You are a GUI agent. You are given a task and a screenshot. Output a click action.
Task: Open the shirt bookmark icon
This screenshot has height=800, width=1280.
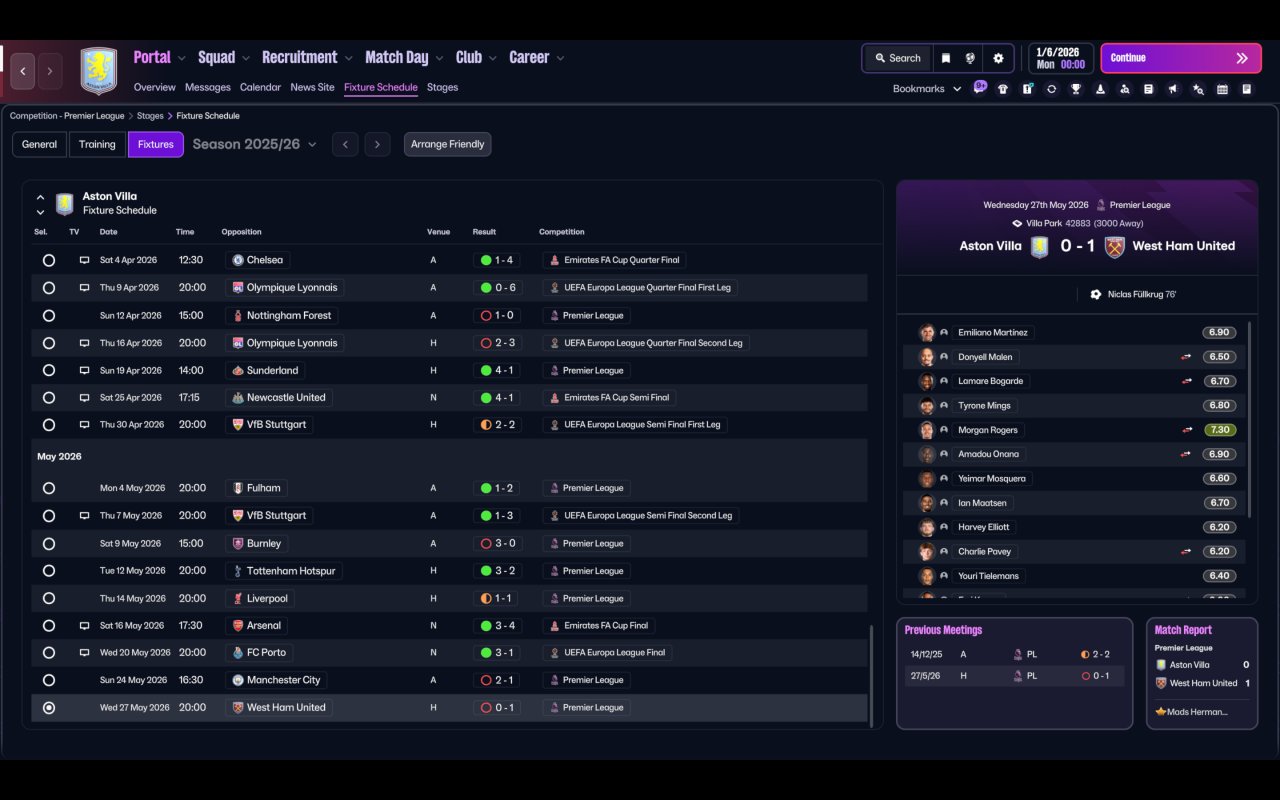(1003, 89)
